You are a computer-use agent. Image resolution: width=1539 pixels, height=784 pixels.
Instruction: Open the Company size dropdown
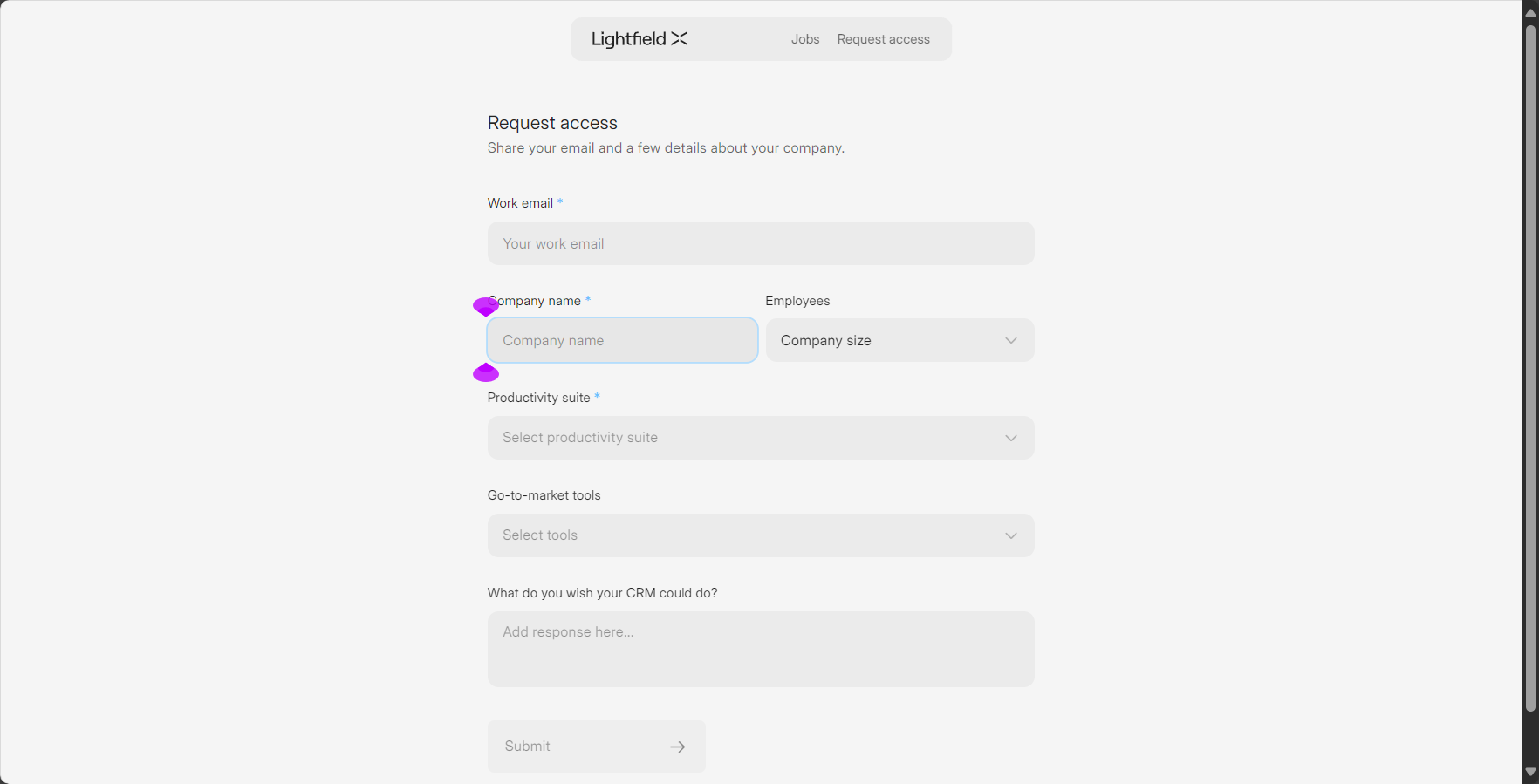click(900, 340)
